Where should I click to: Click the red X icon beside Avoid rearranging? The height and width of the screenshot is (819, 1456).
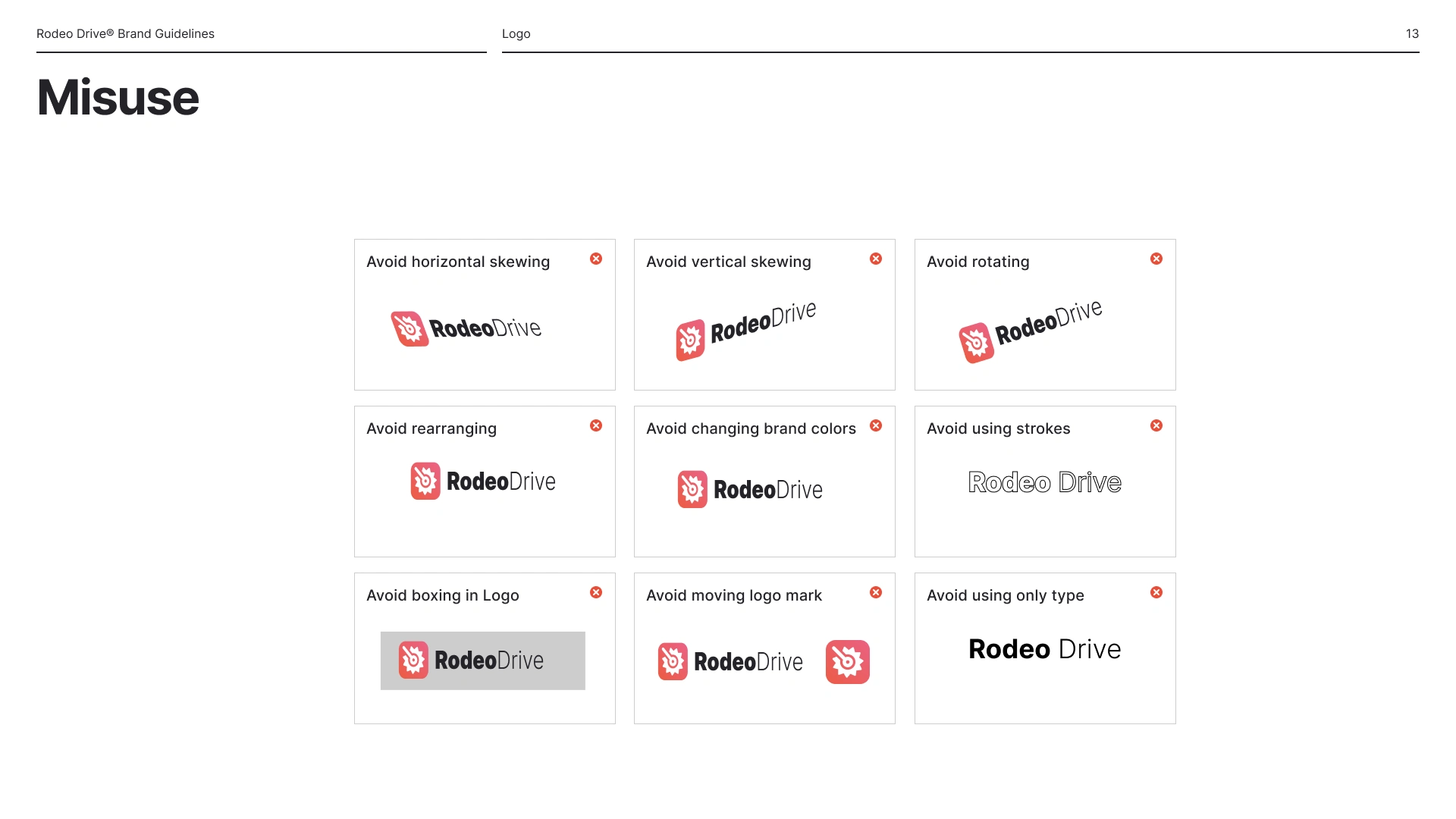click(x=596, y=426)
